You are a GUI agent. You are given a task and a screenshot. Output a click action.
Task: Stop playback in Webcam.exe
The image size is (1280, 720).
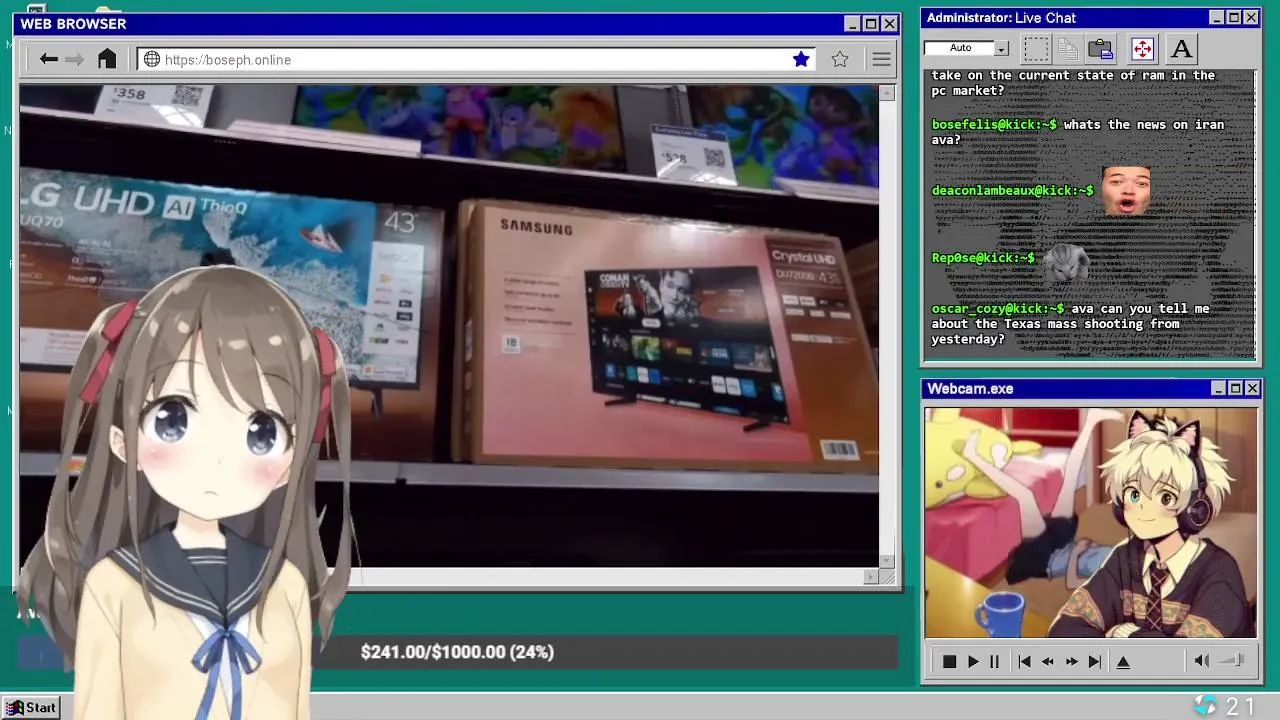pos(949,661)
